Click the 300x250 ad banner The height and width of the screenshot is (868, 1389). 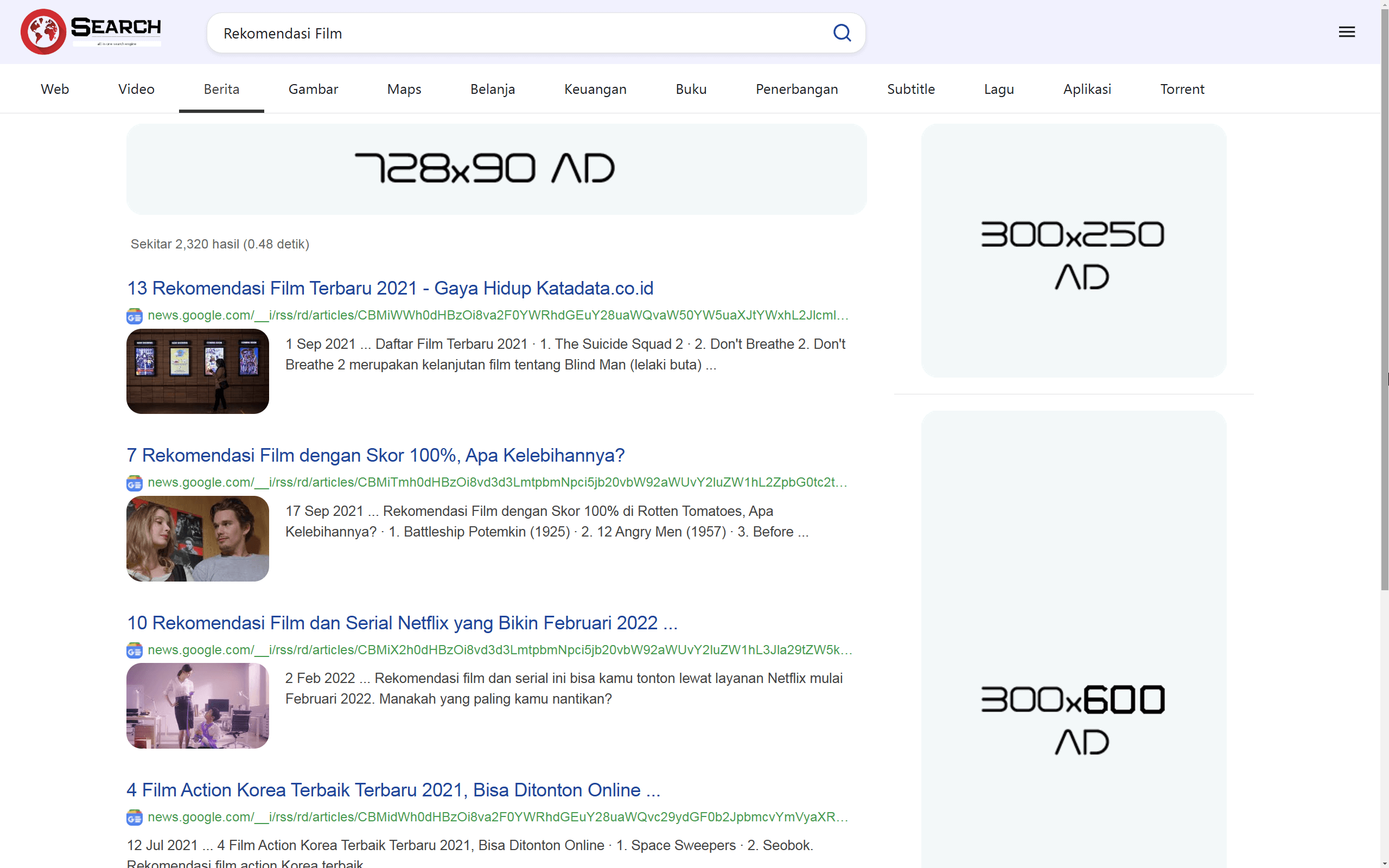click(x=1074, y=251)
